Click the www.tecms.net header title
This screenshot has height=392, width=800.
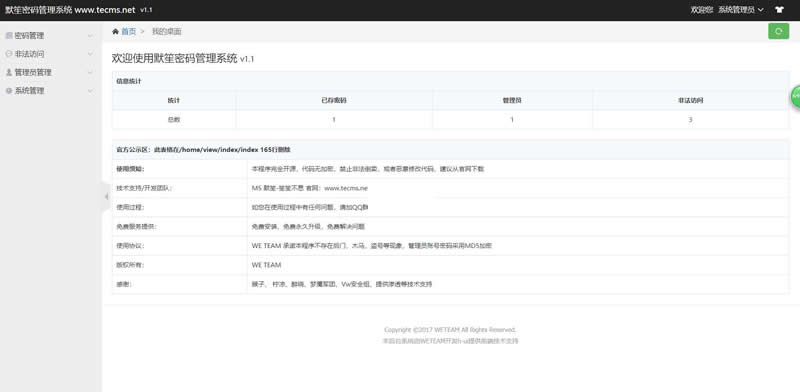pyautogui.click(x=105, y=10)
